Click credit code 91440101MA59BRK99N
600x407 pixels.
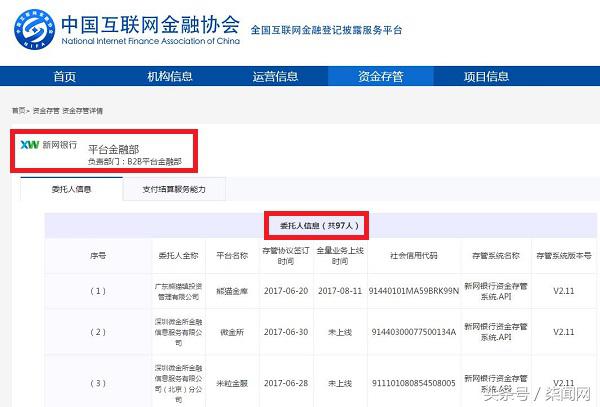click(x=414, y=291)
